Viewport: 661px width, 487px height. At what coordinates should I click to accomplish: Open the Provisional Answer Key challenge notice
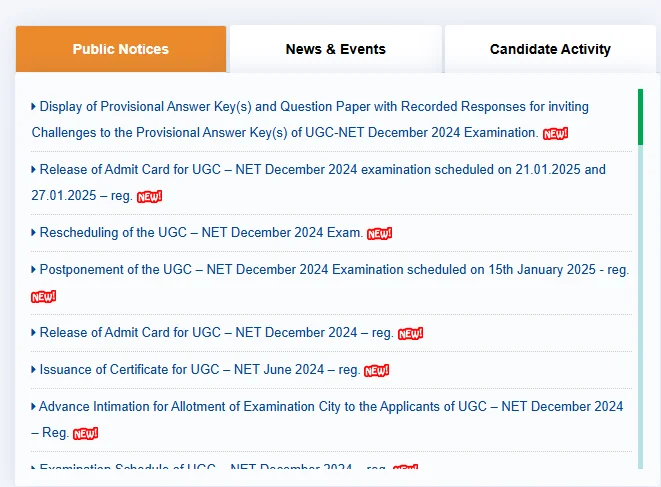[310, 107]
